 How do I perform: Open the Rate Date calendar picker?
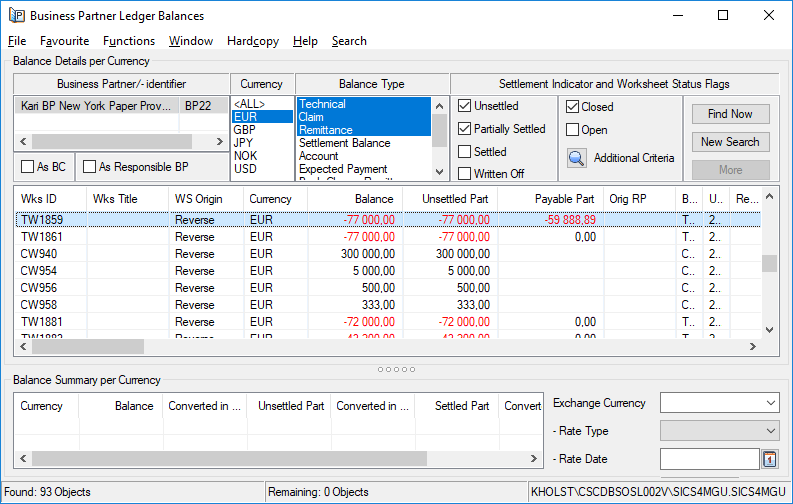pos(770,459)
